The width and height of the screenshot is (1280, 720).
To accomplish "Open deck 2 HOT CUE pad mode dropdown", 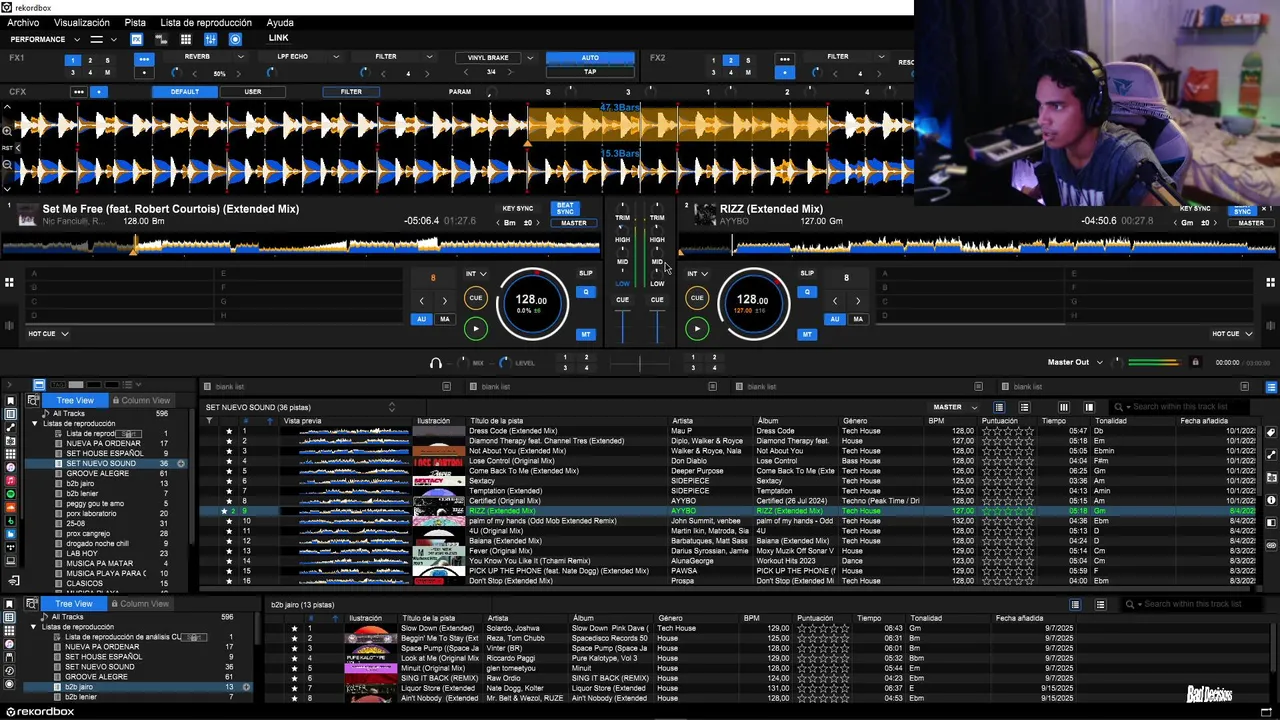I will (1232, 334).
